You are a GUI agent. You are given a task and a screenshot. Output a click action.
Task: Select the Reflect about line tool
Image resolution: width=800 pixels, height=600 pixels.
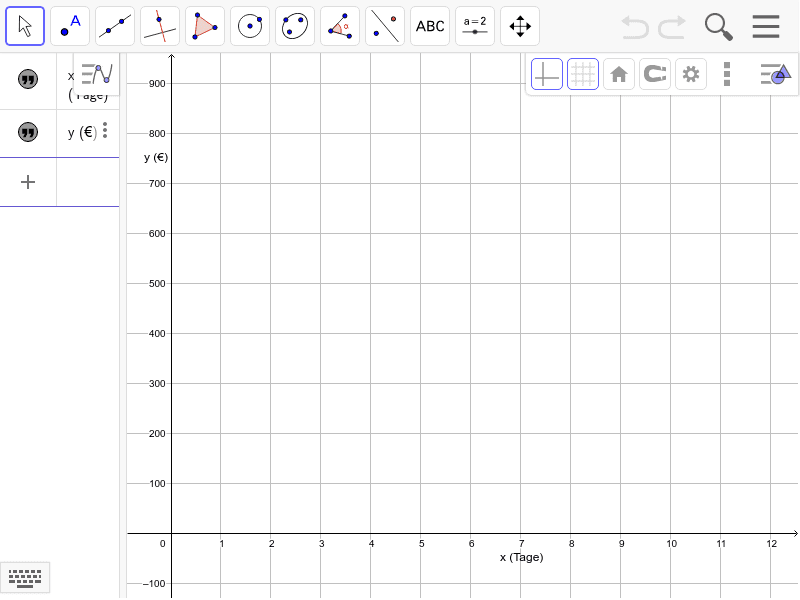pyautogui.click(x=385, y=26)
